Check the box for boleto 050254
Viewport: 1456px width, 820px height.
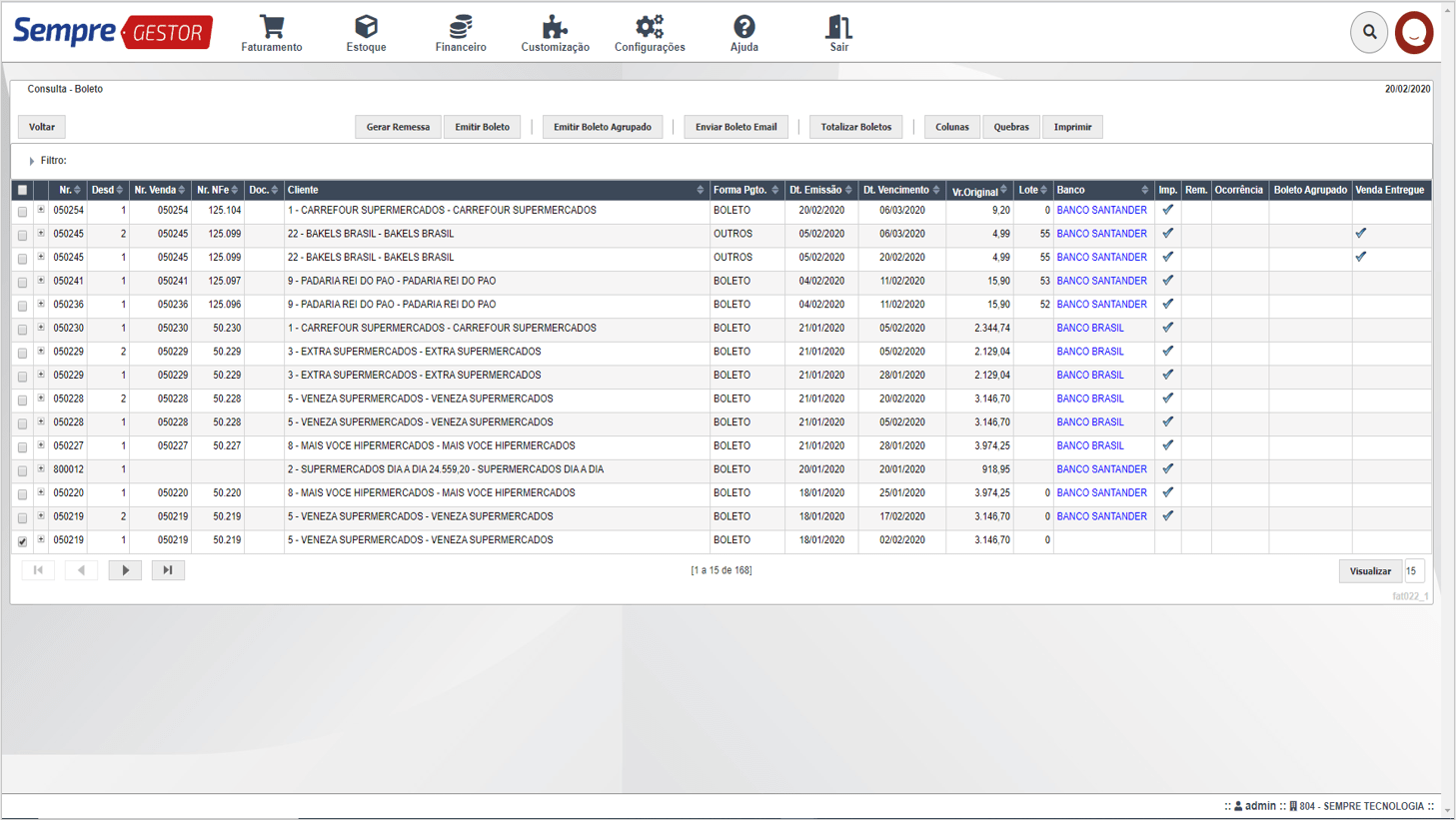click(22, 212)
